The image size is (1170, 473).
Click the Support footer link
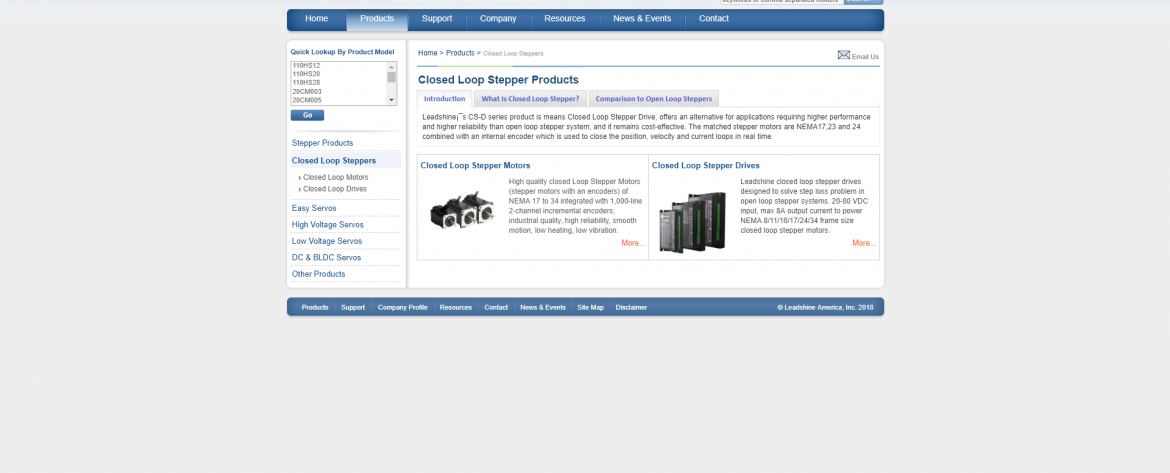(x=353, y=307)
